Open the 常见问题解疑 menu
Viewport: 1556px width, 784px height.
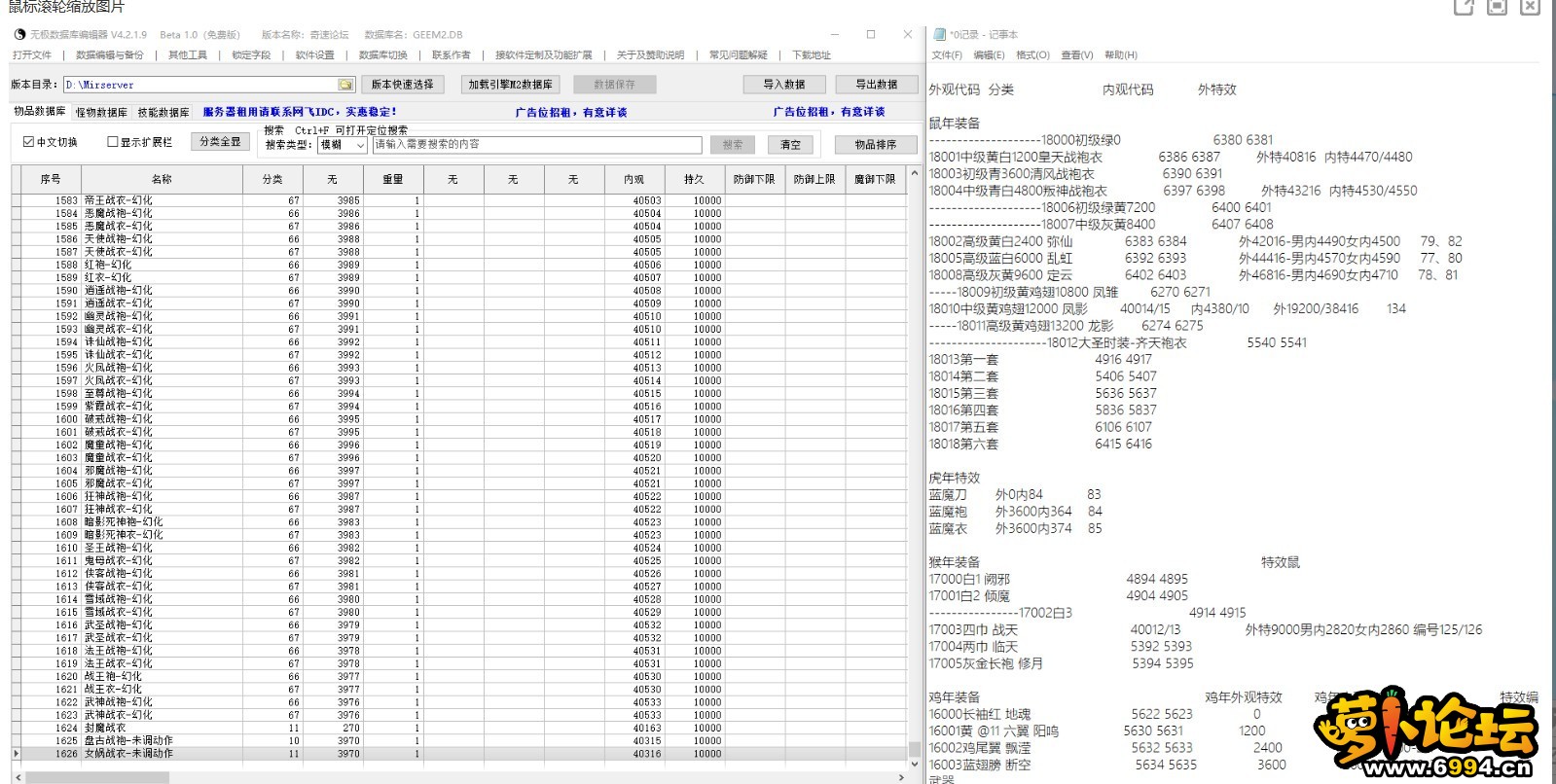(x=738, y=55)
